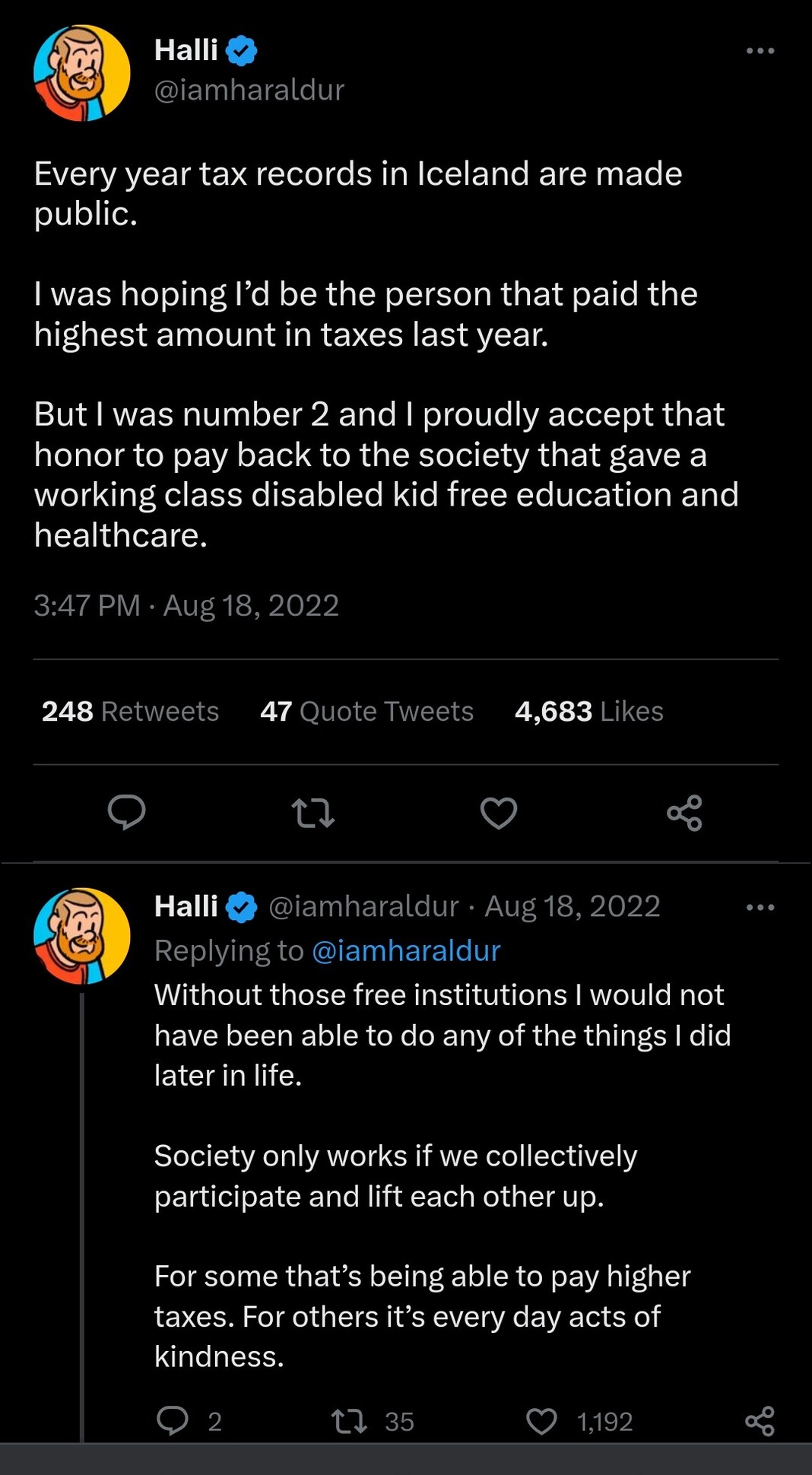This screenshot has height=1475, width=812.
Task: Like the main tweet with heart icon
Action: [x=499, y=812]
